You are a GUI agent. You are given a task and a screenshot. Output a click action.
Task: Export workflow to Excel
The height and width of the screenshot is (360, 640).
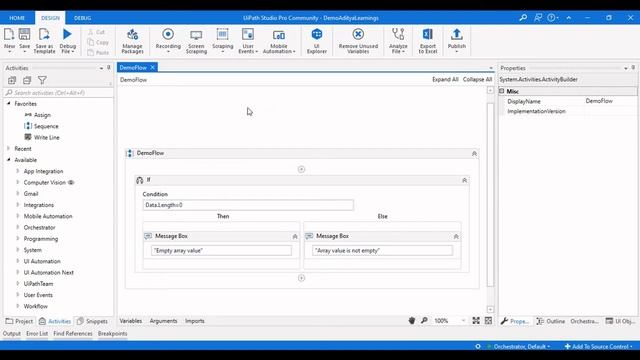(427, 41)
